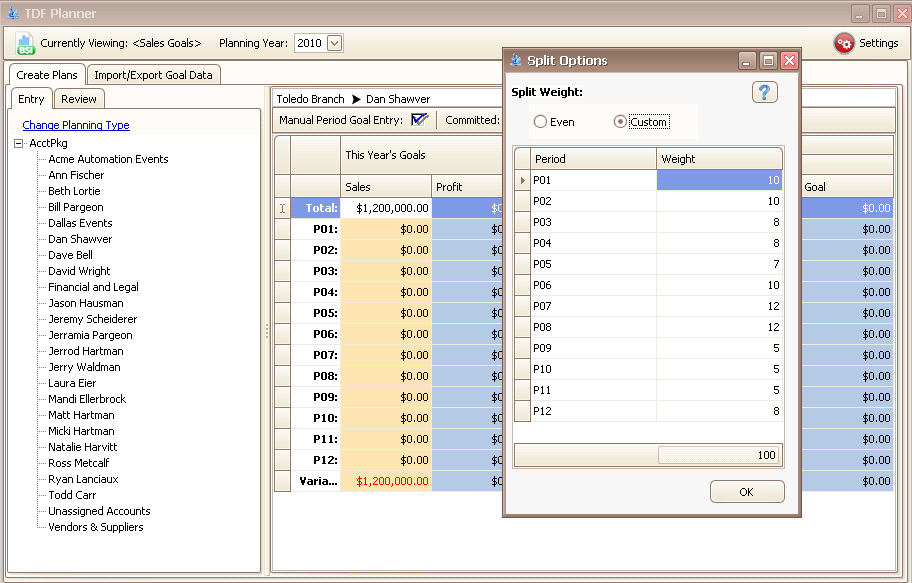Switch to the Create Plans tab
The image size is (912, 583).
47,75
